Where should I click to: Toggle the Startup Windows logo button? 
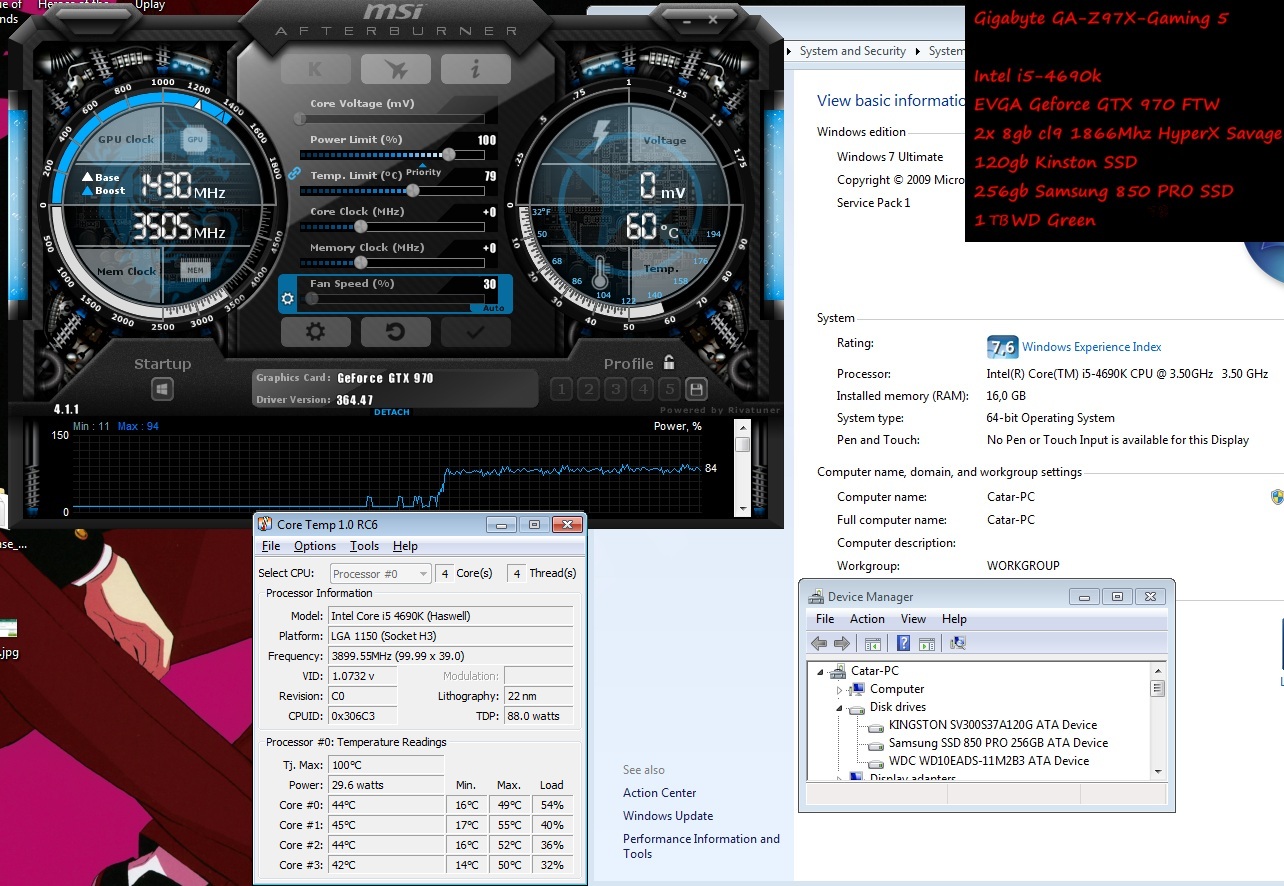[x=162, y=390]
